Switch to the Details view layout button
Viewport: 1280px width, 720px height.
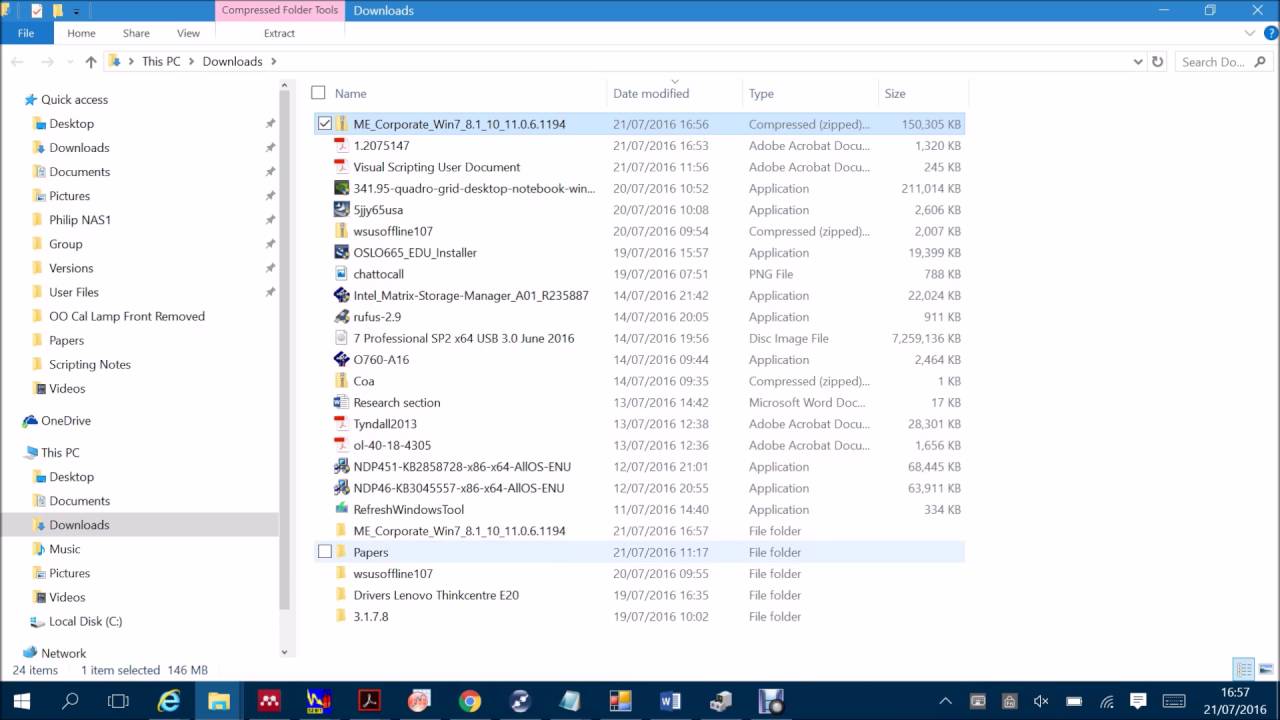(1244, 669)
